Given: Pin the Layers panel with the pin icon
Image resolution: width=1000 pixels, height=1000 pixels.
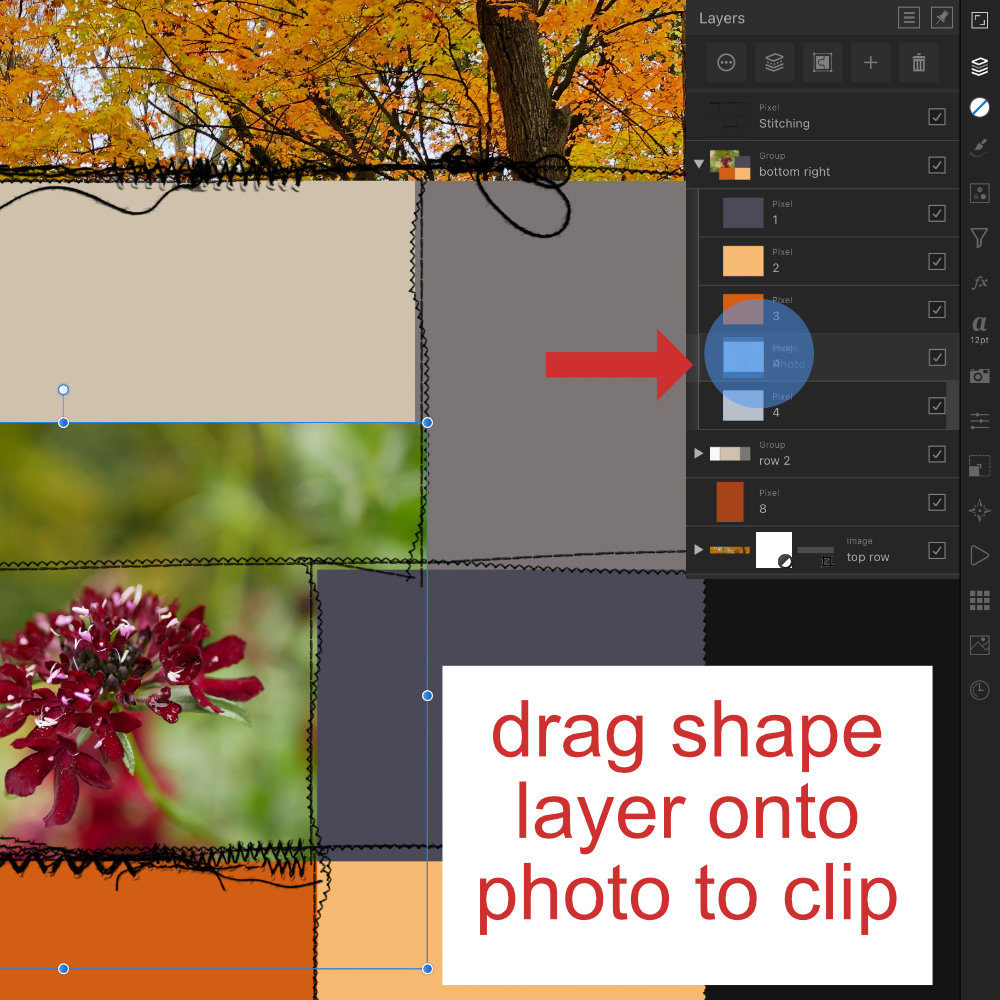Looking at the screenshot, I should 941,18.
